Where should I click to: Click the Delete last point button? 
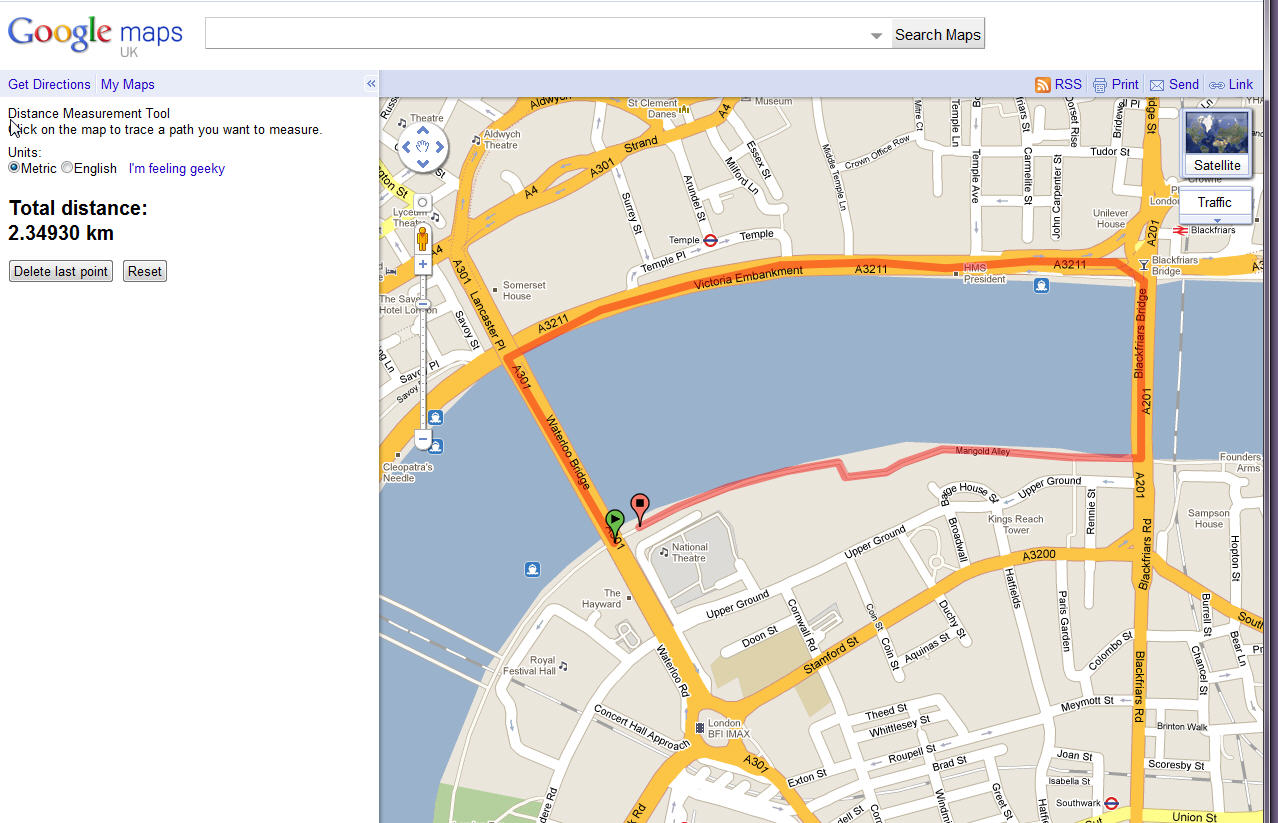61,271
